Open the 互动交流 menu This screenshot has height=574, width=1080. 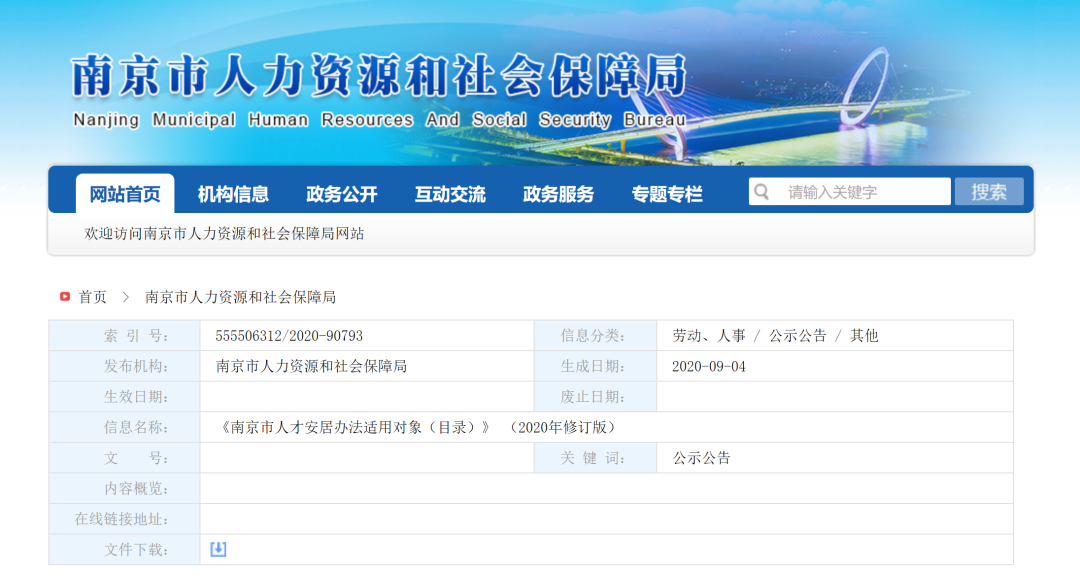click(450, 194)
